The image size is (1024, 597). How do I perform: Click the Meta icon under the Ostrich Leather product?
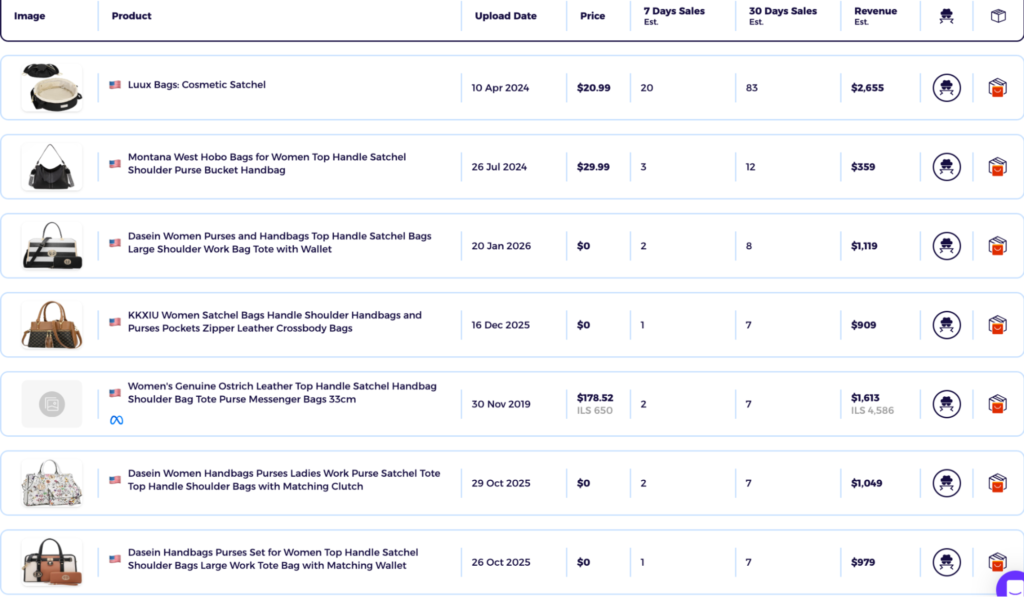(116, 420)
